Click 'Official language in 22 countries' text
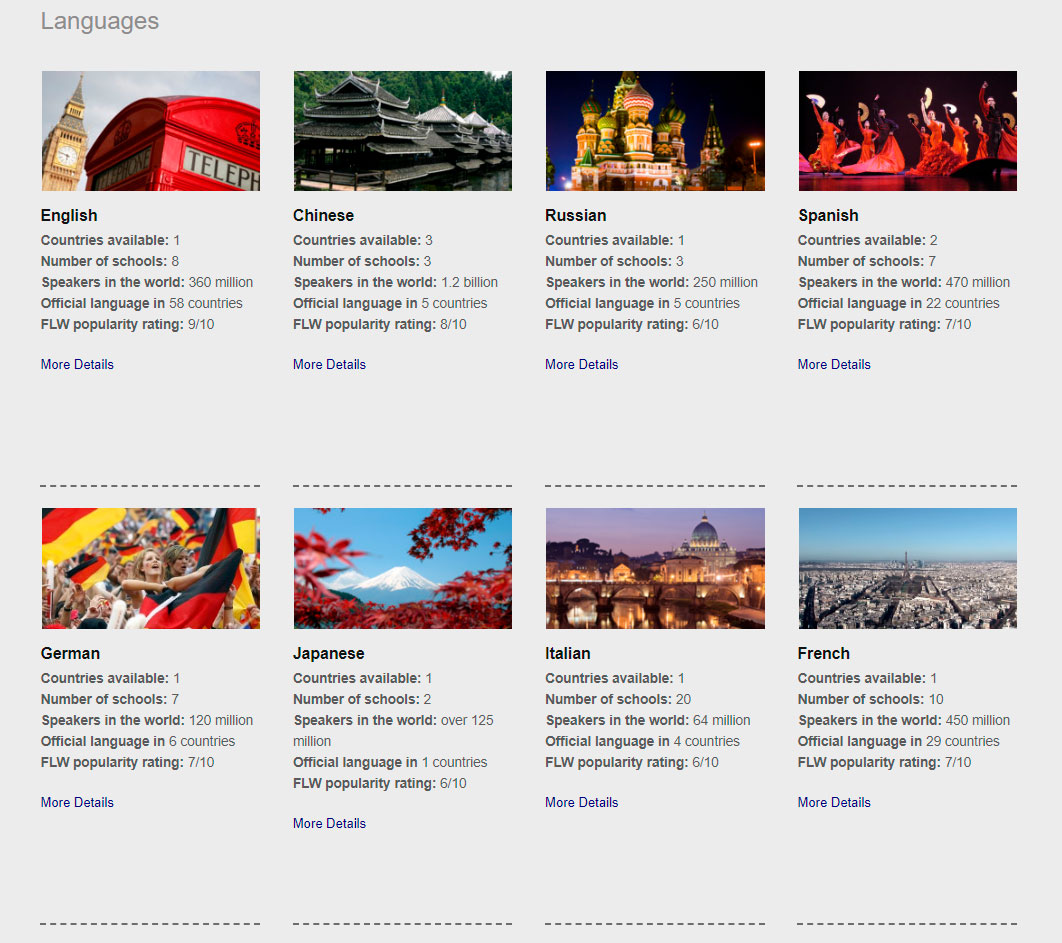 coord(899,303)
